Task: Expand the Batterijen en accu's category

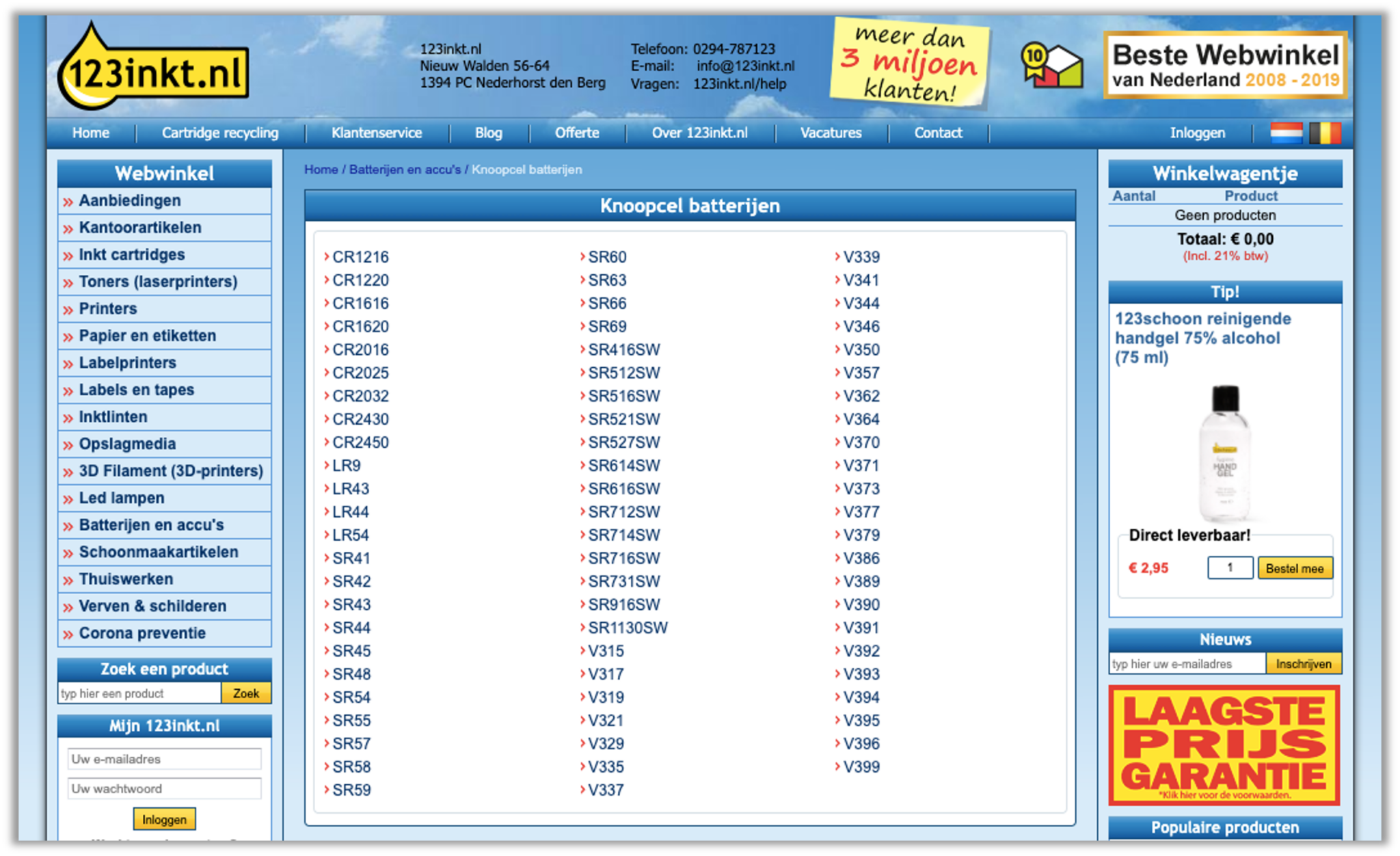Action: [151, 525]
